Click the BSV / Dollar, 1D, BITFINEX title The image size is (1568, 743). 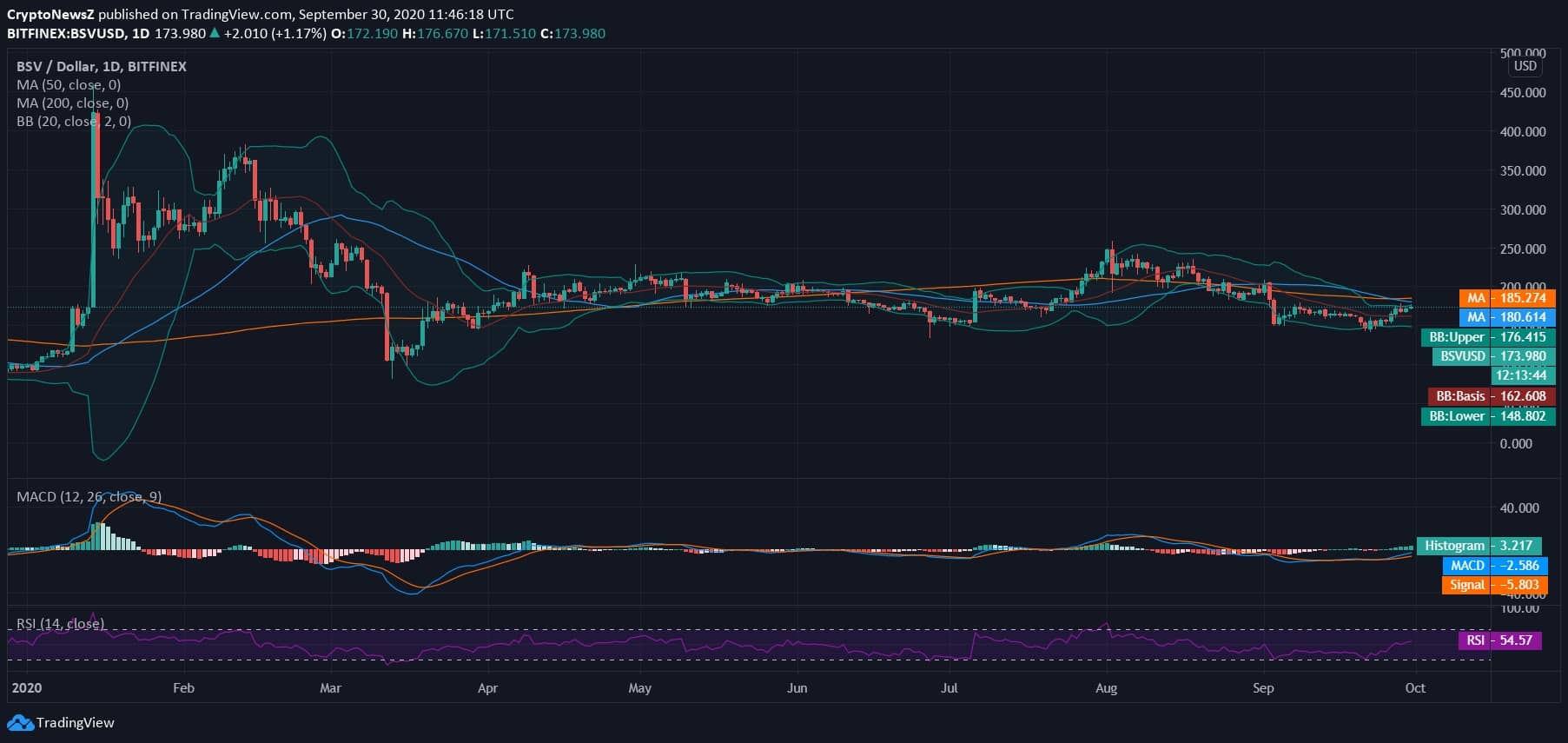(x=102, y=66)
